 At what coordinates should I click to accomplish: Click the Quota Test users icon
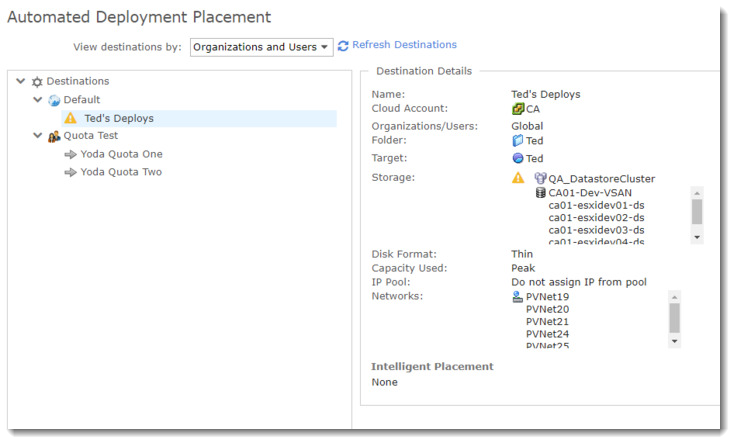click(54, 136)
